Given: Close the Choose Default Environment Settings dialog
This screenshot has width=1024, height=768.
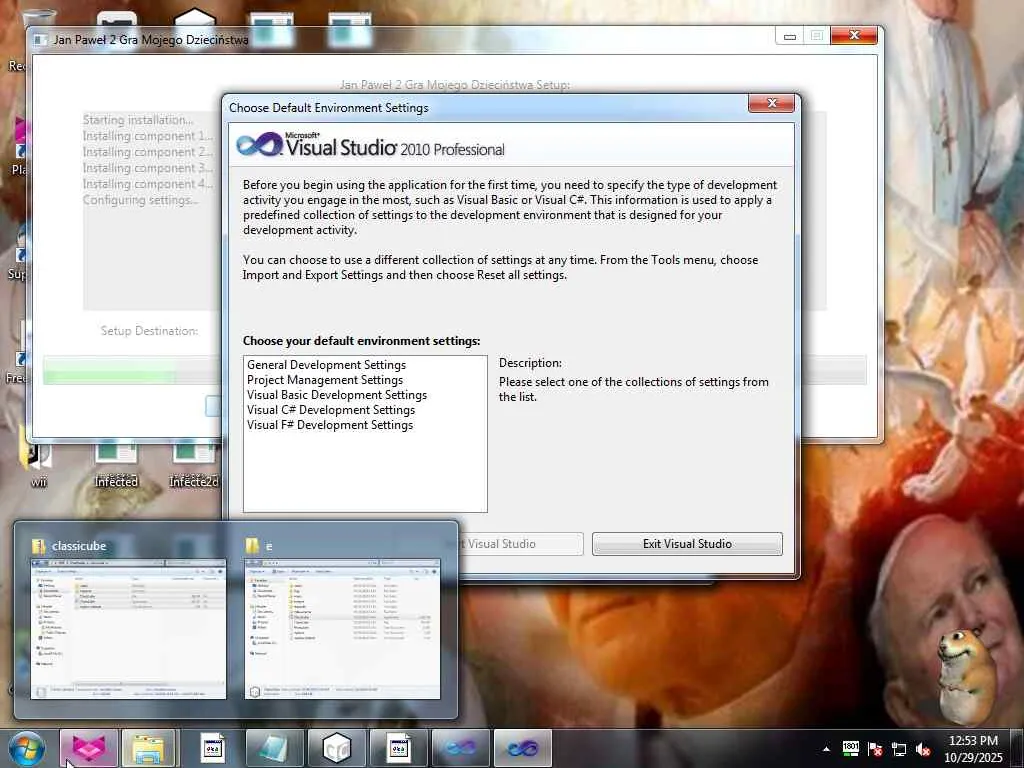Looking at the screenshot, I should 771,103.
